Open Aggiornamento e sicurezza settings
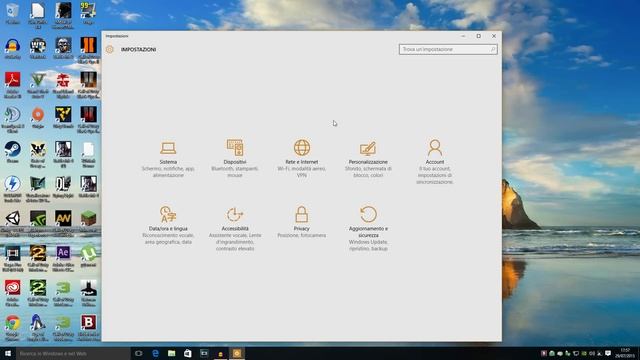Screen dimensions: 640x360 point(368,229)
